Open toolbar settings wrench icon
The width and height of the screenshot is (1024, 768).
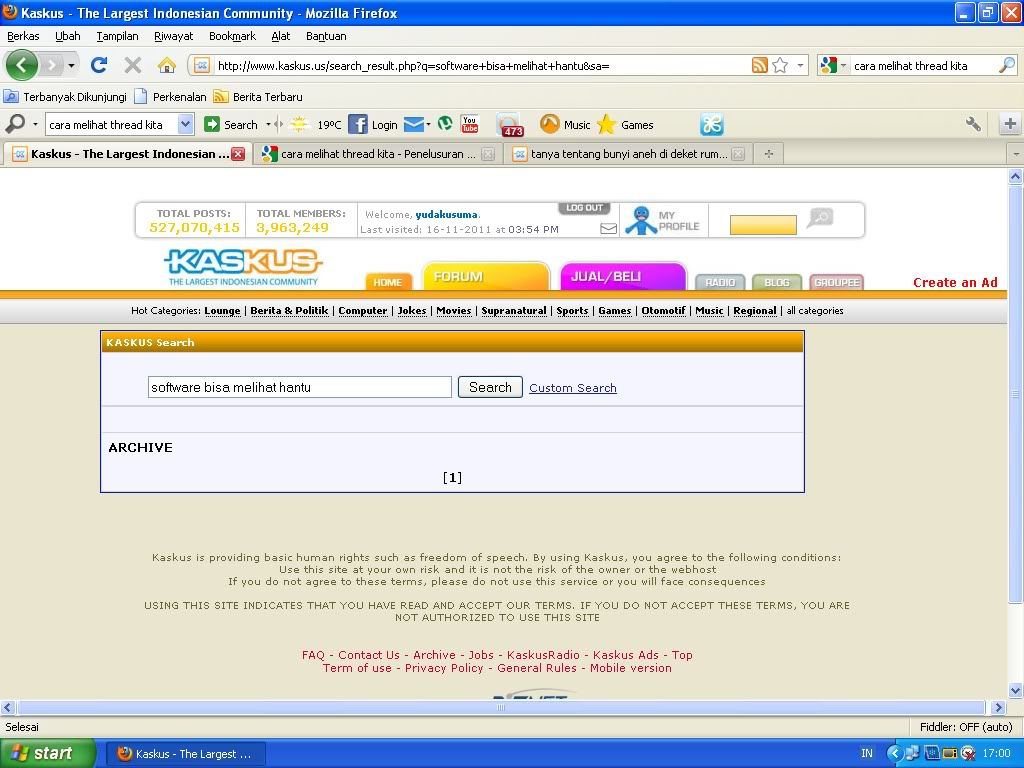coord(972,123)
